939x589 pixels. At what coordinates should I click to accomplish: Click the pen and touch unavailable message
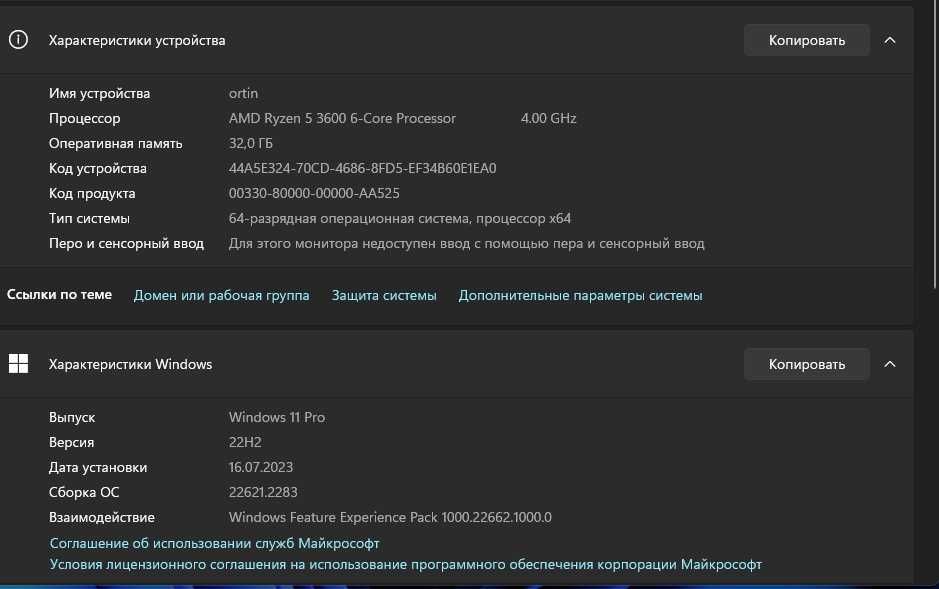click(467, 244)
